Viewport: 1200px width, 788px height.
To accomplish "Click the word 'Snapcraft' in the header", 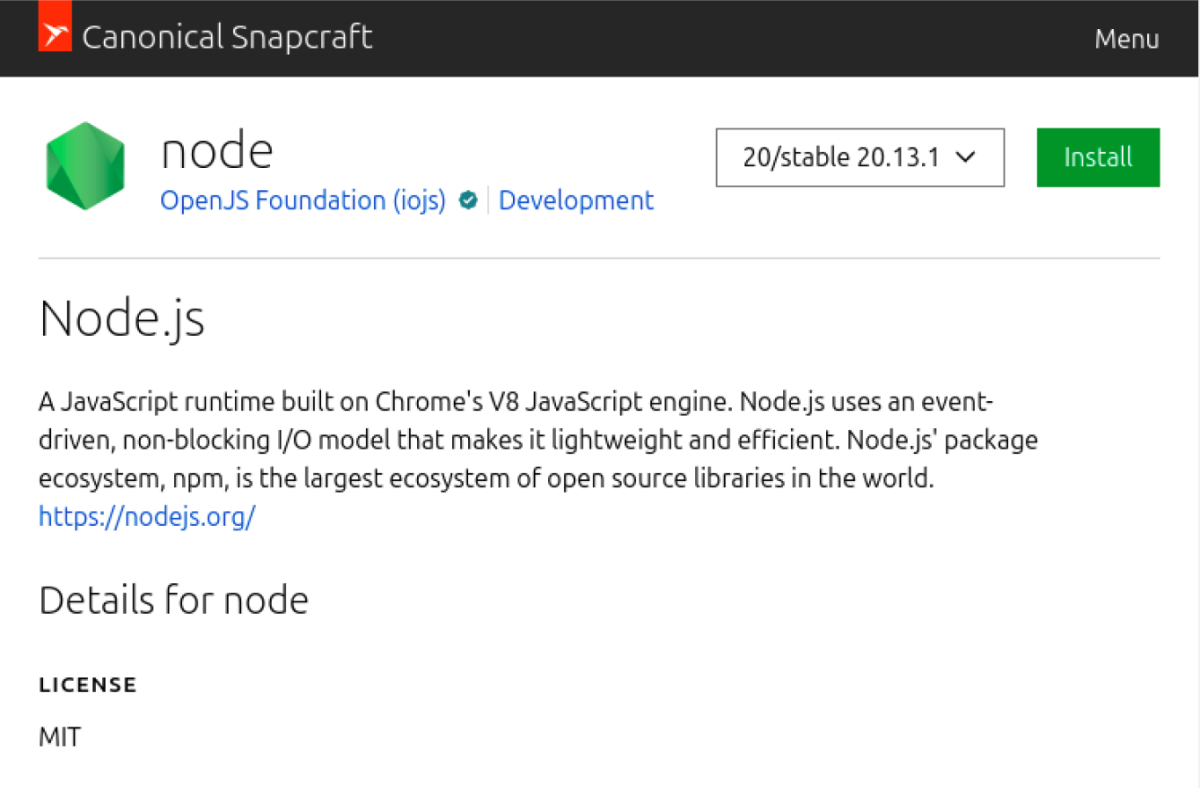I will (x=302, y=38).
